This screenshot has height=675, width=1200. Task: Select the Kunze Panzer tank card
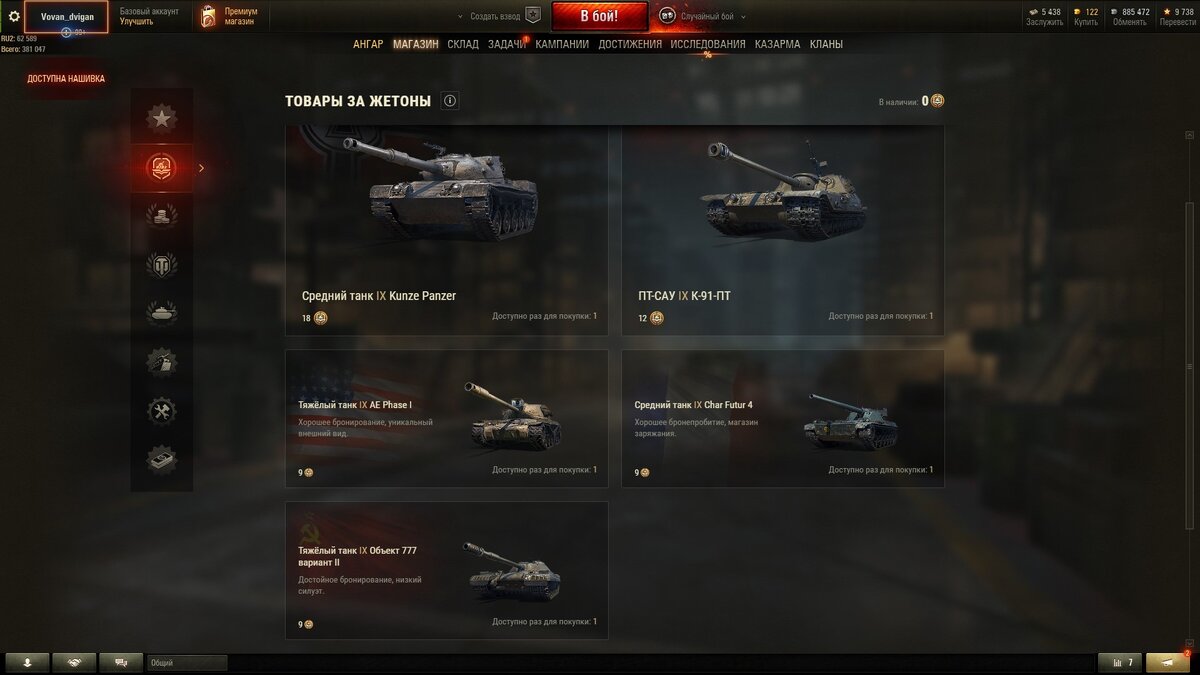[x=447, y=231]
